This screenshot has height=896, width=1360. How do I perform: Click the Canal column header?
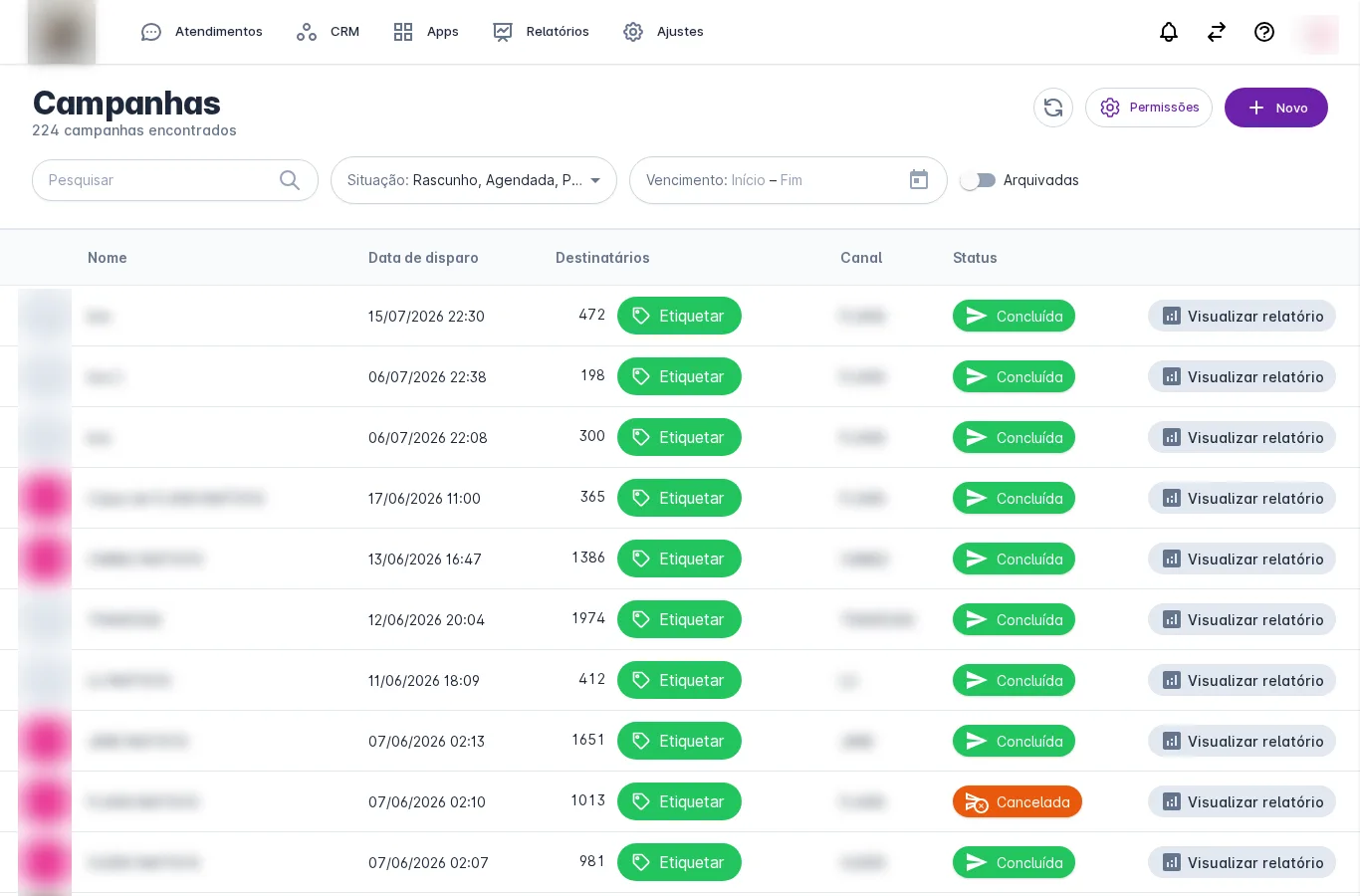[x=861, y=258]
